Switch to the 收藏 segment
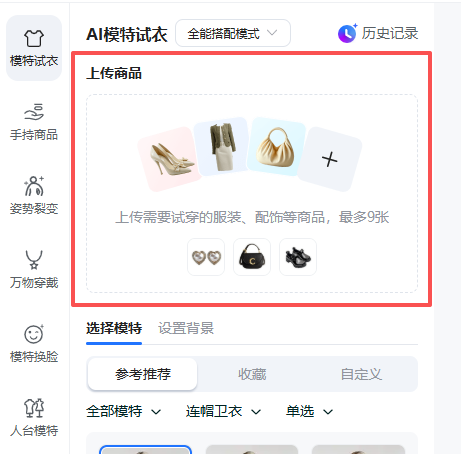Screen dimensions: 461x454 (x=252, y=374)
